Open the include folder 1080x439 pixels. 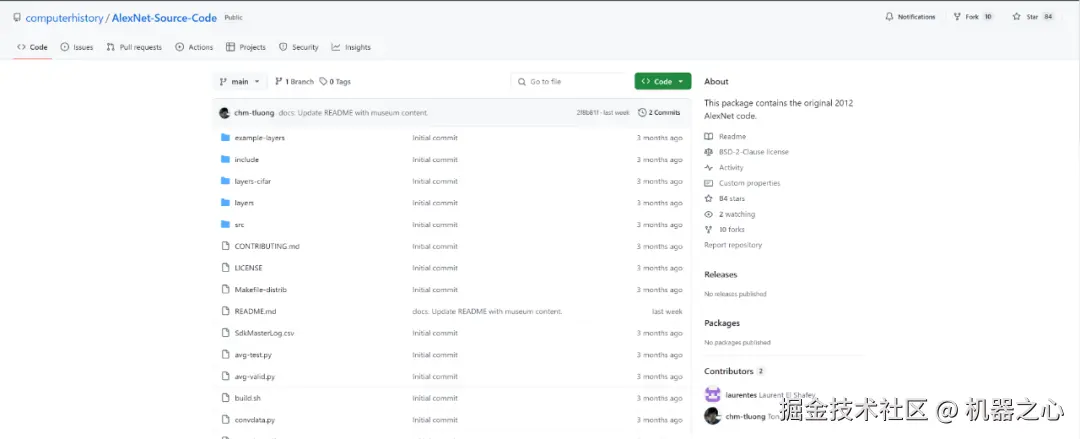pos(247,159)
